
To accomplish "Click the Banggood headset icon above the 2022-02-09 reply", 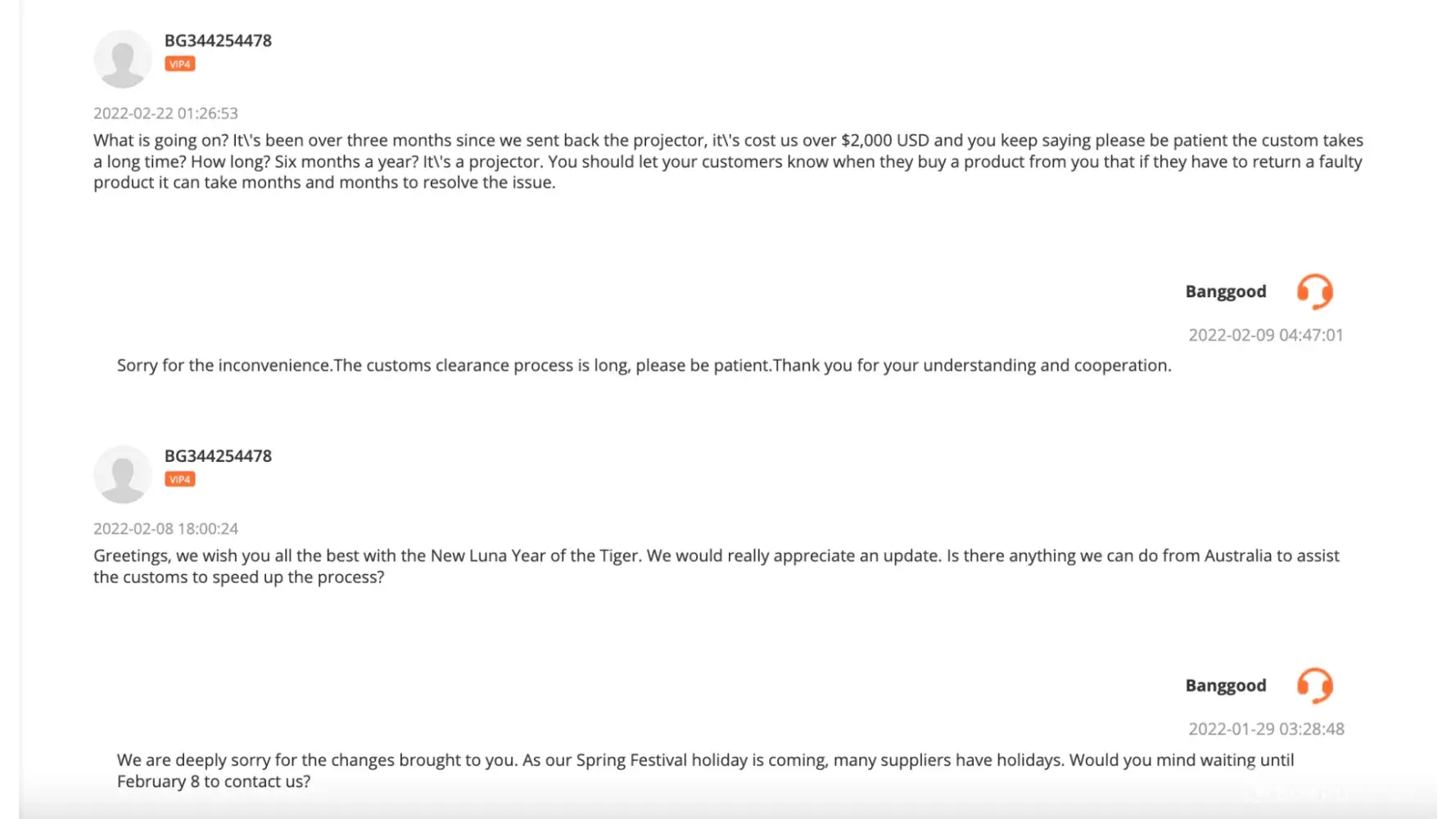I will tap(1314, 292).
